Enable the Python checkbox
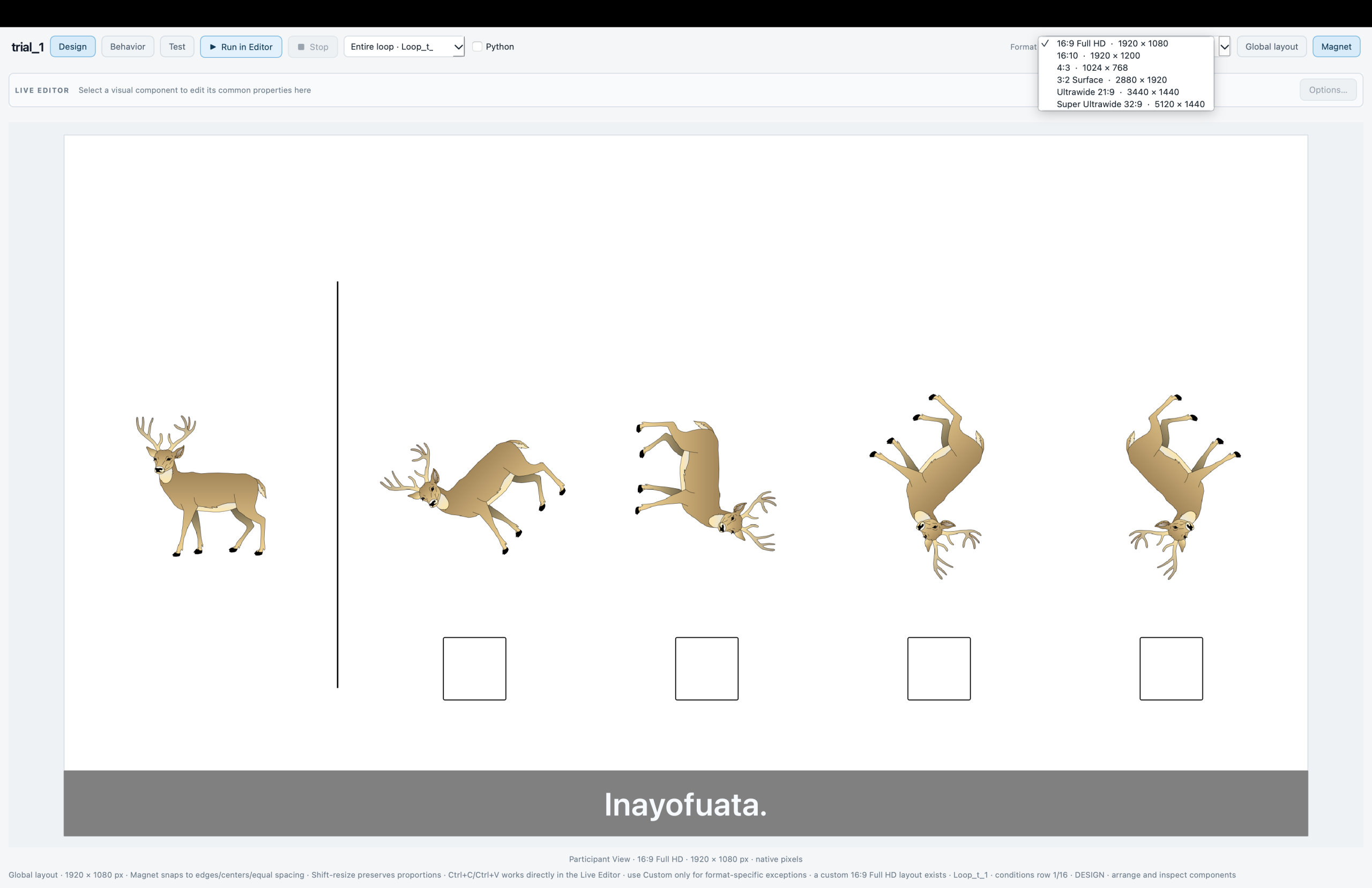 (x=478, y=47)
